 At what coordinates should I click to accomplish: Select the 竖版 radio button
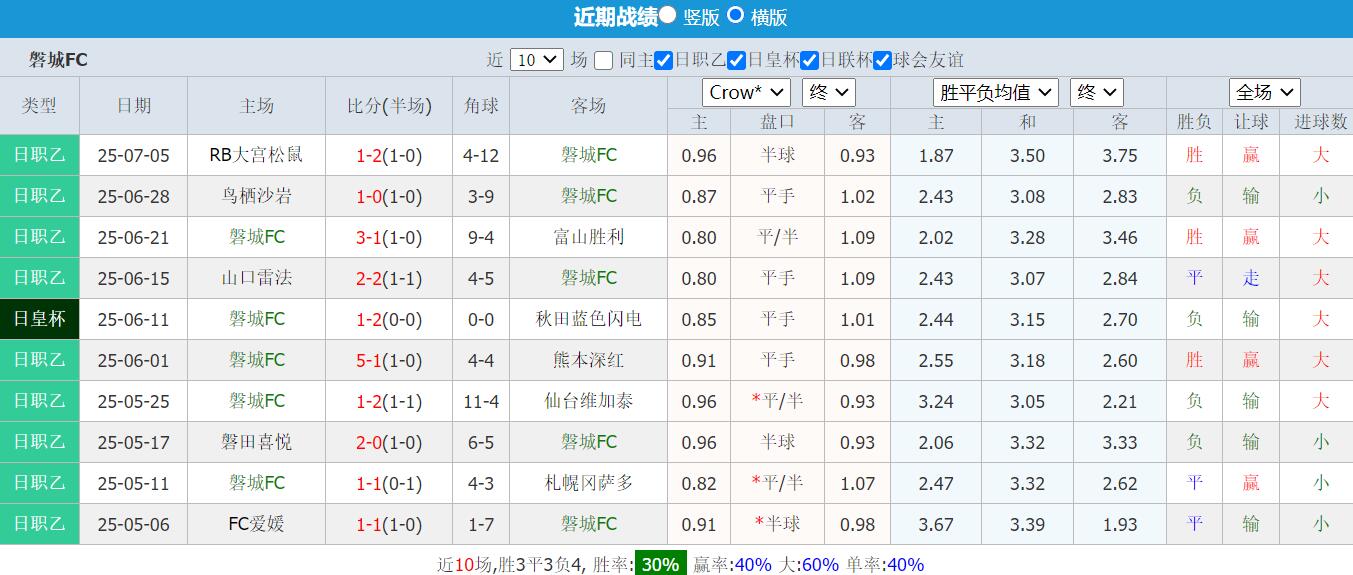(x=668, y=15)
